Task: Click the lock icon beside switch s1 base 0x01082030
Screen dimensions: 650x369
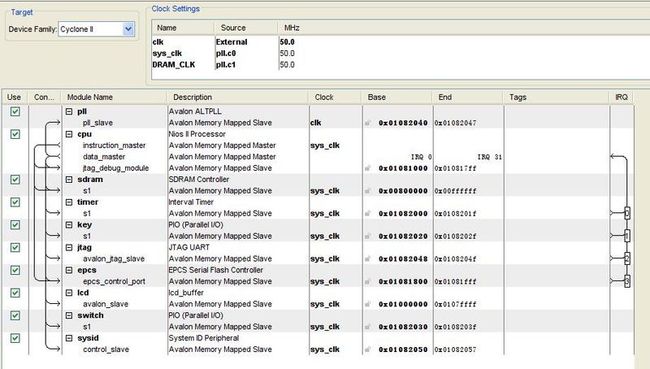Action: coord(367,327)
